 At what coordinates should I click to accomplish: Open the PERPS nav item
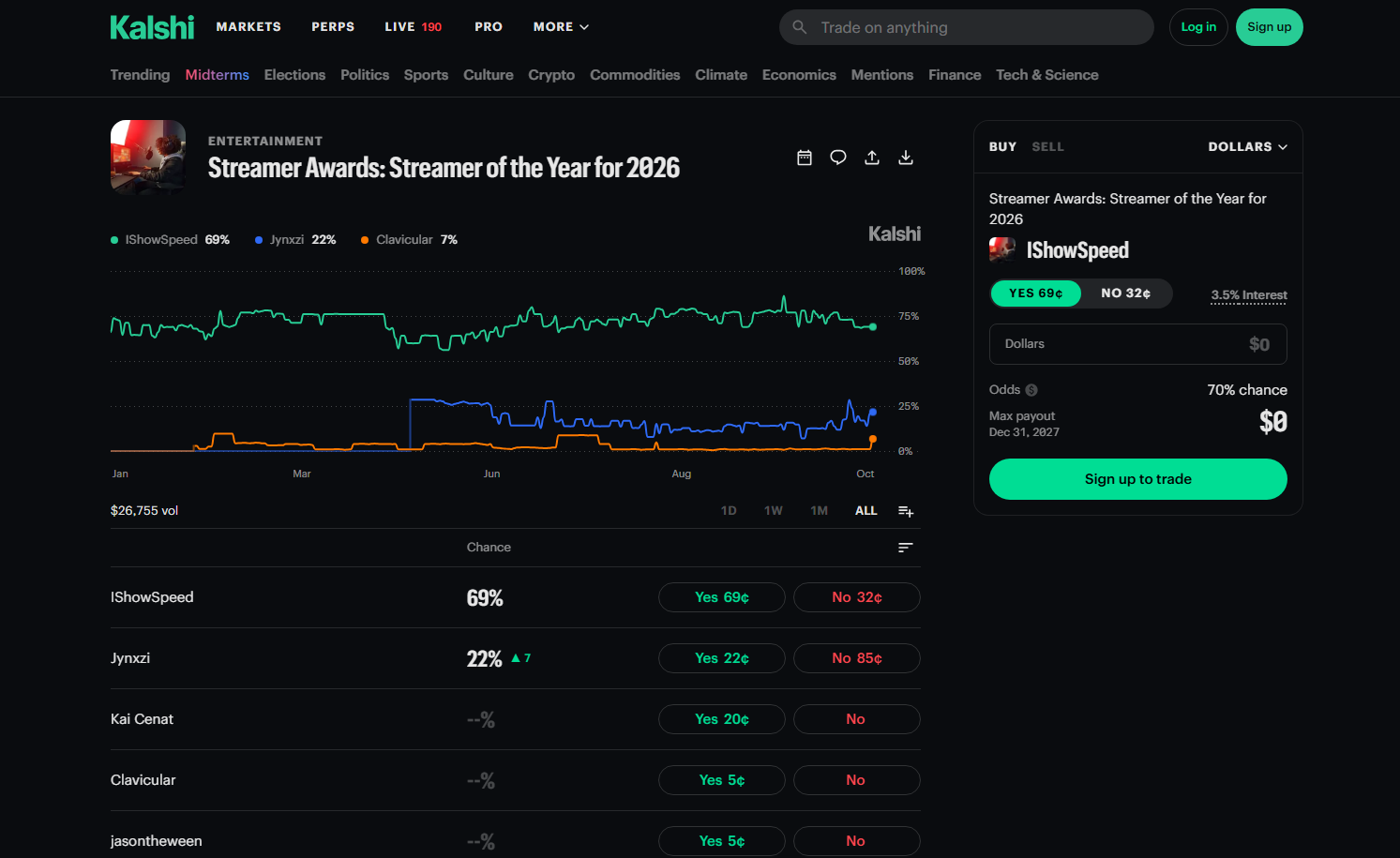pos(333,27)
